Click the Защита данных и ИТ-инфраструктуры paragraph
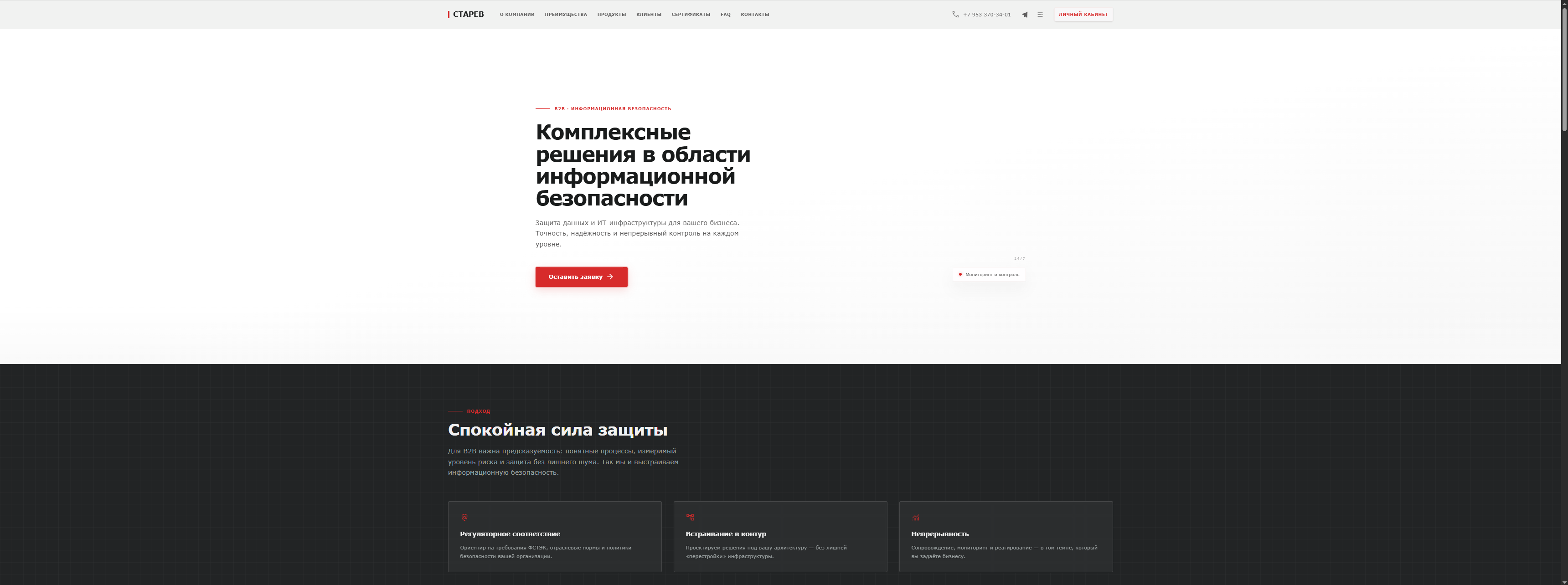The image size is (1568, 585). 638,234
